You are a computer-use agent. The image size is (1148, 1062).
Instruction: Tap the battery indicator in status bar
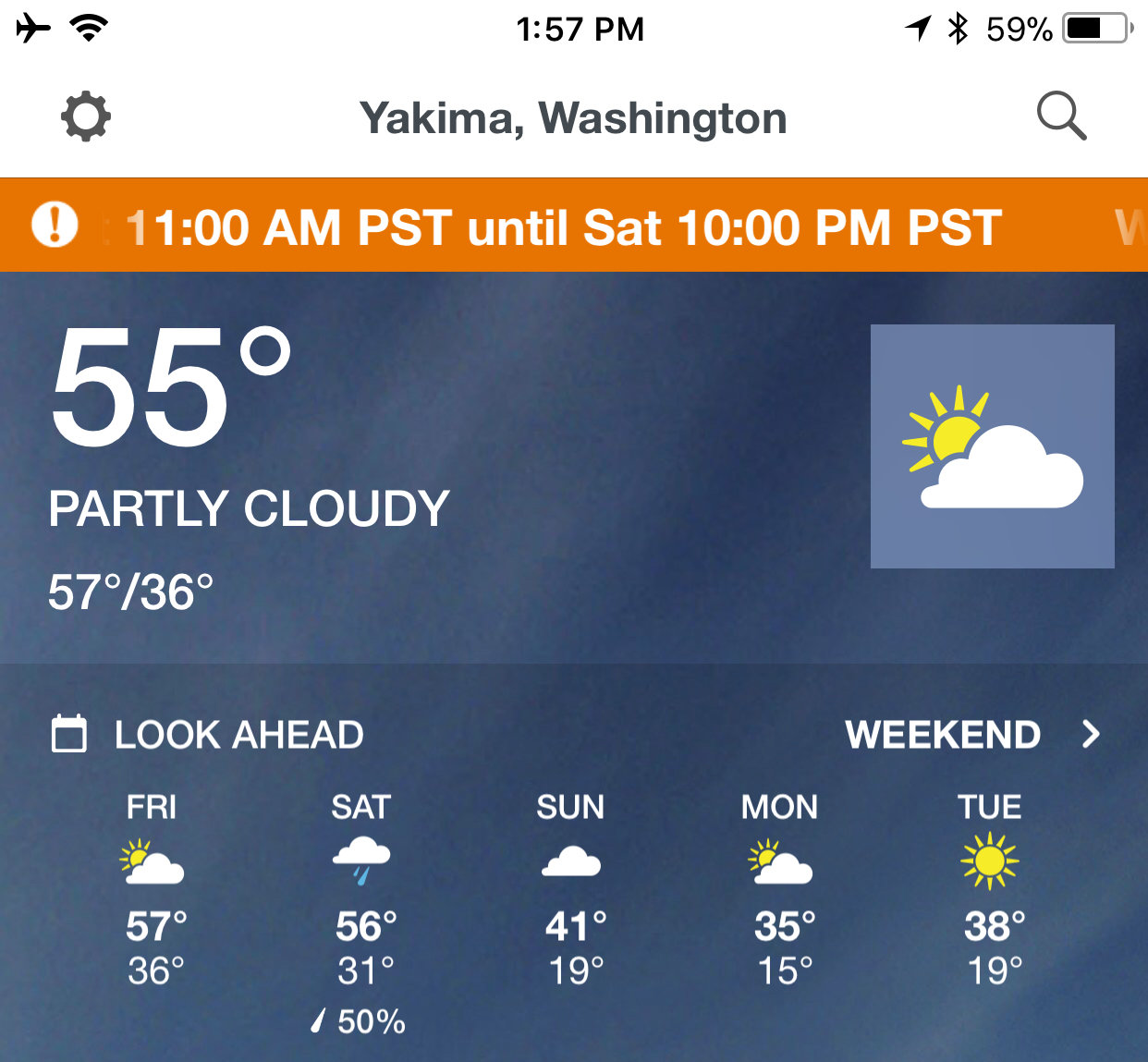pos(1098,29)
